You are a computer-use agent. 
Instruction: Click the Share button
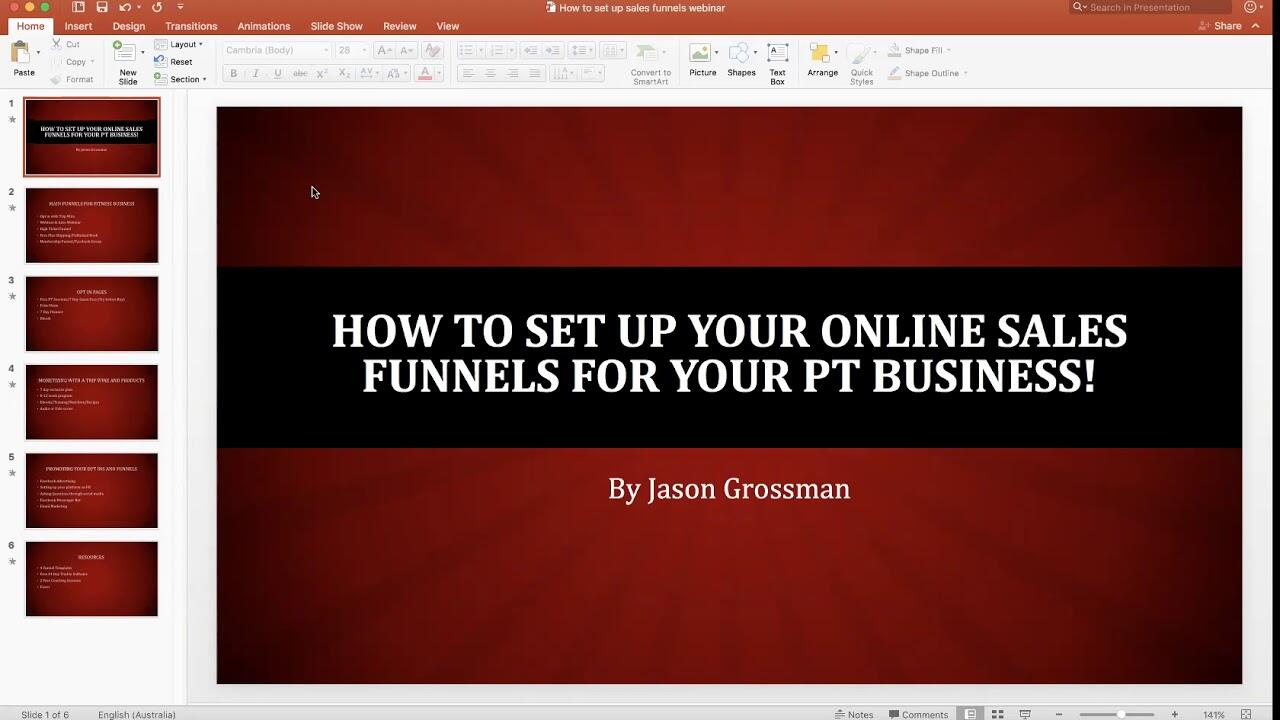(x=1219, y=26)
